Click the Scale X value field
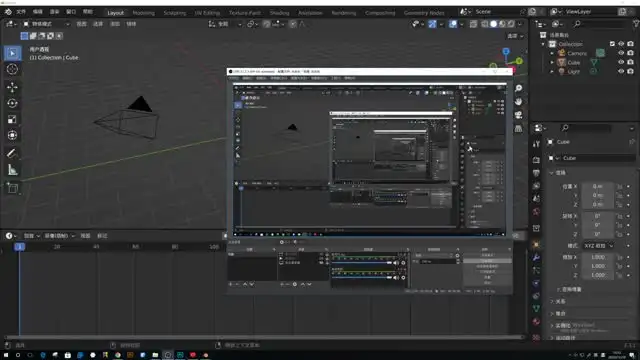The image size is (640, 360). [x=598, y=257]
